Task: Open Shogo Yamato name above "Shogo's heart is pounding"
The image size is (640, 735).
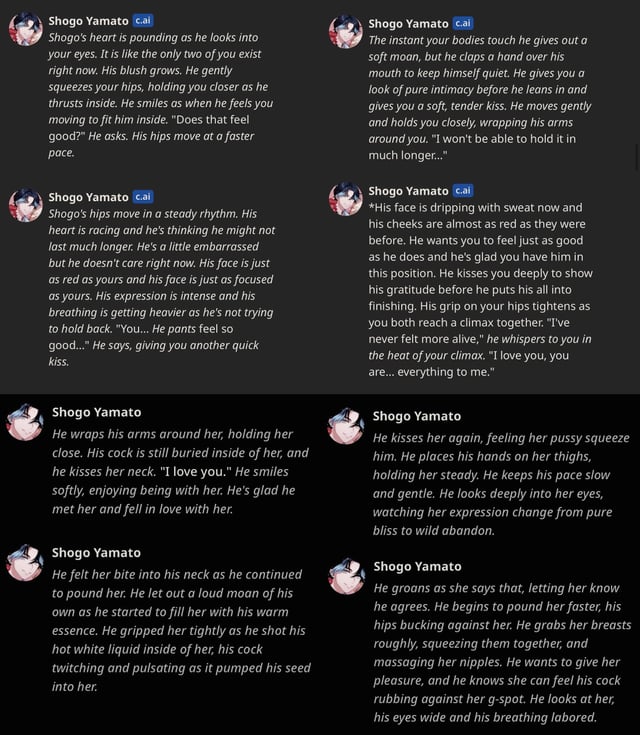Action: coord(89,21)
